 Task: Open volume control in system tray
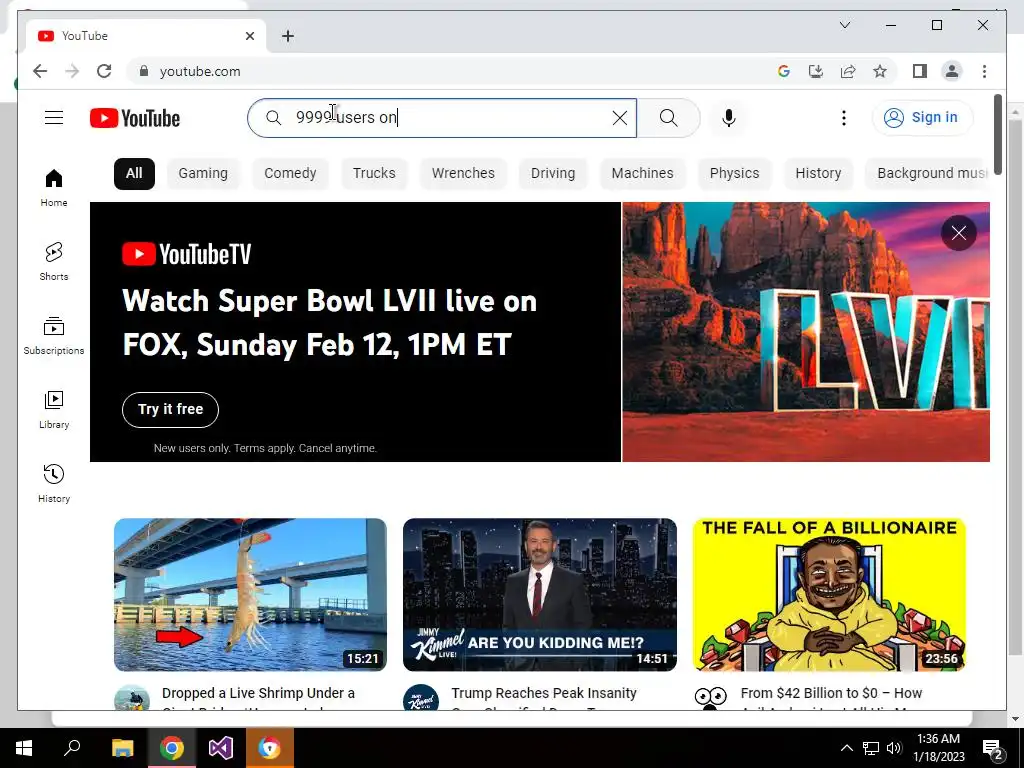point(894,748)
